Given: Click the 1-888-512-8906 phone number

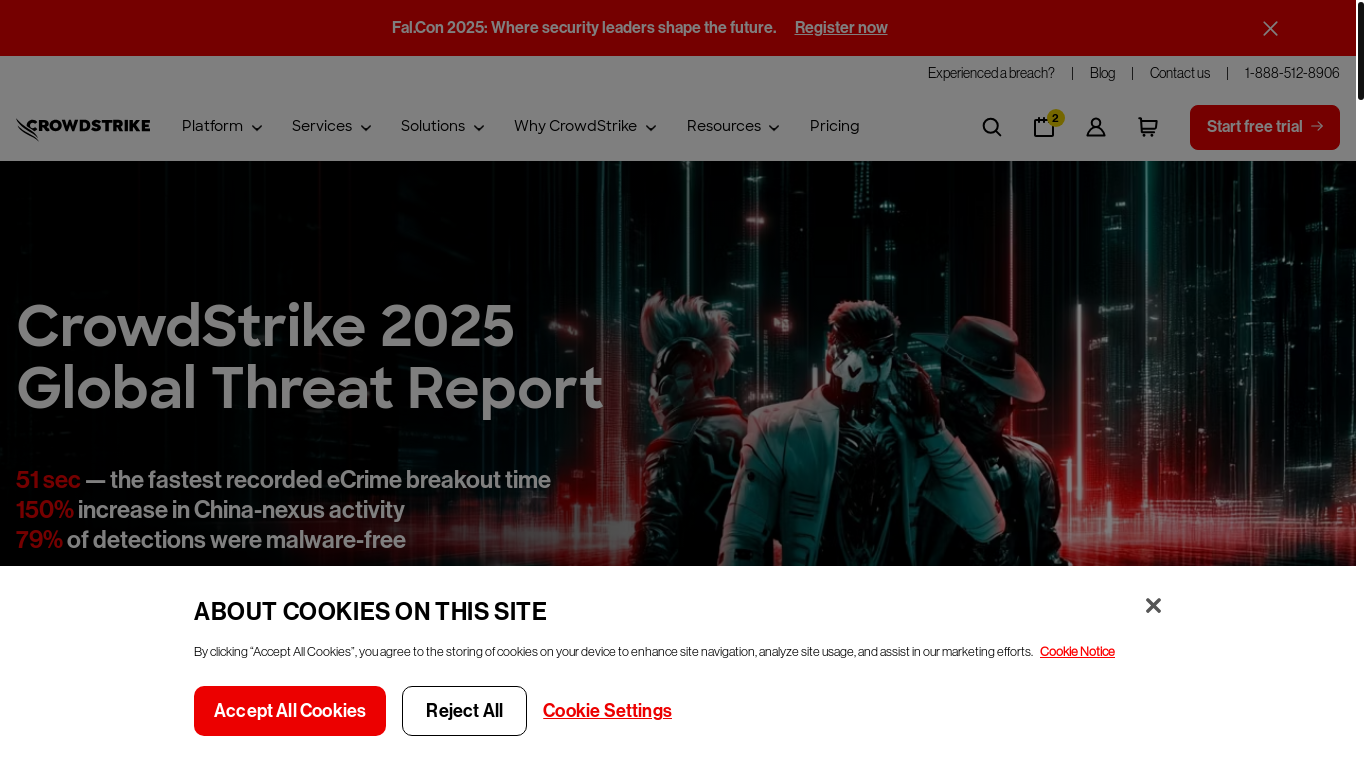Looking at the screenshot, I should (1292, 73).
